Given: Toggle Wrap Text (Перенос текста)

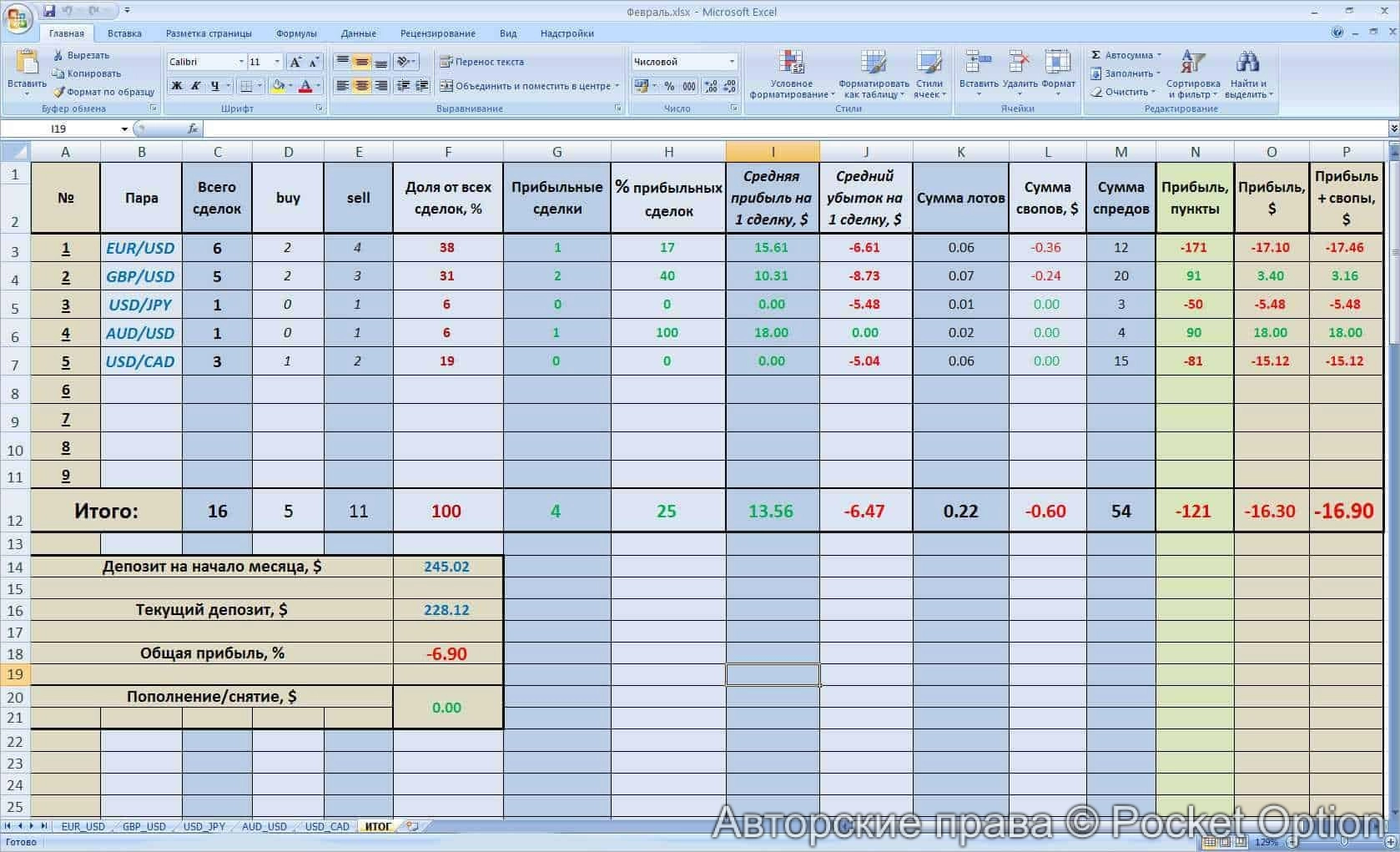Looking at the screenshot, I should pyautogui.click(x=481, y=62).
